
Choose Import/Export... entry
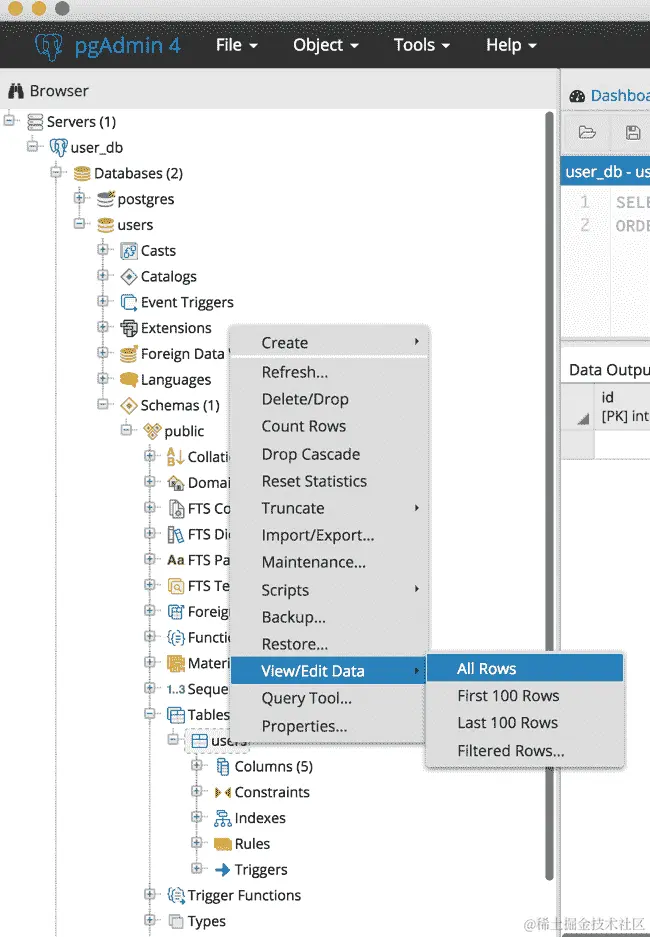coord(329,535)
